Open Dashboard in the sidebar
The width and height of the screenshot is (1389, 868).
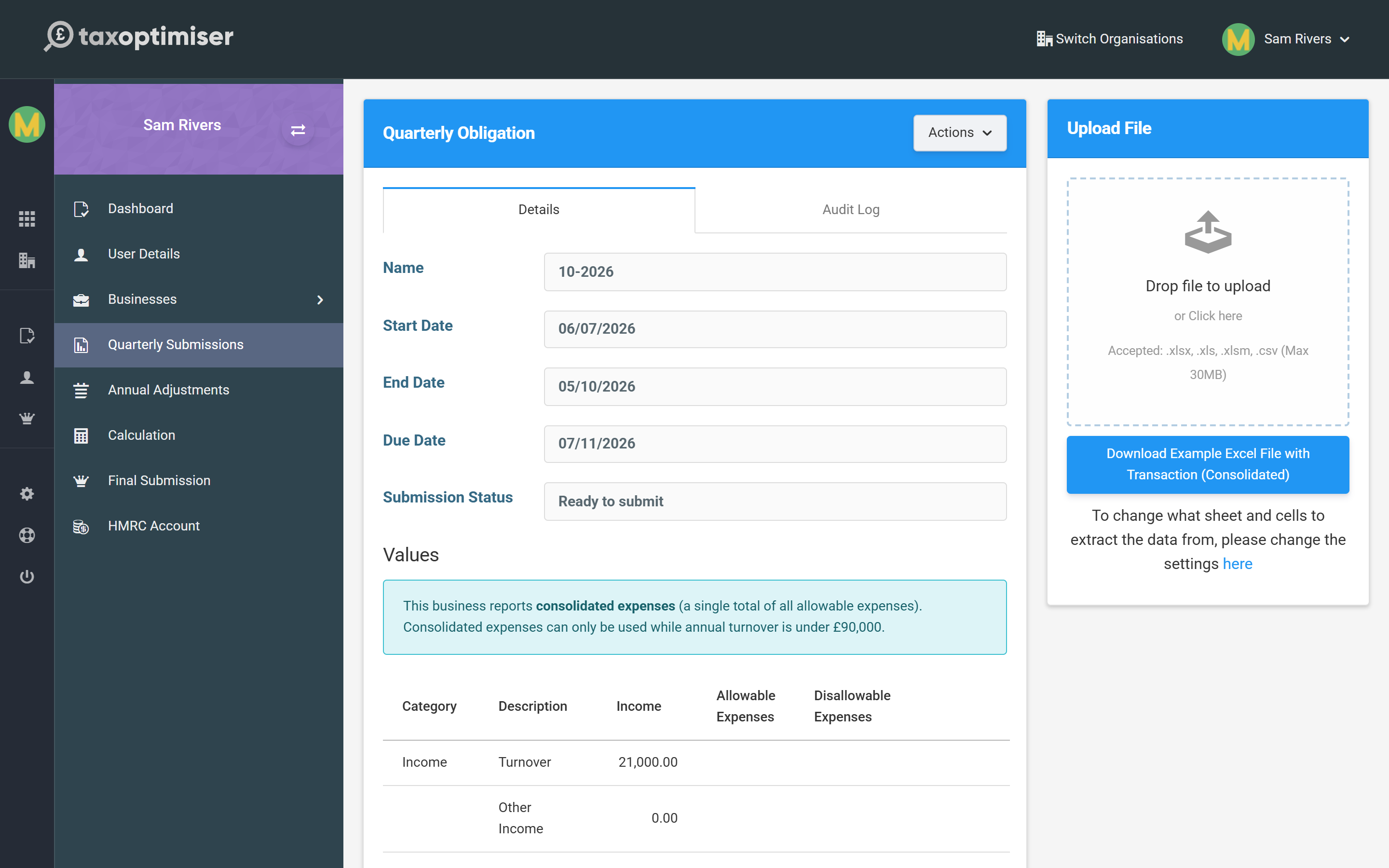coord(199,208)
